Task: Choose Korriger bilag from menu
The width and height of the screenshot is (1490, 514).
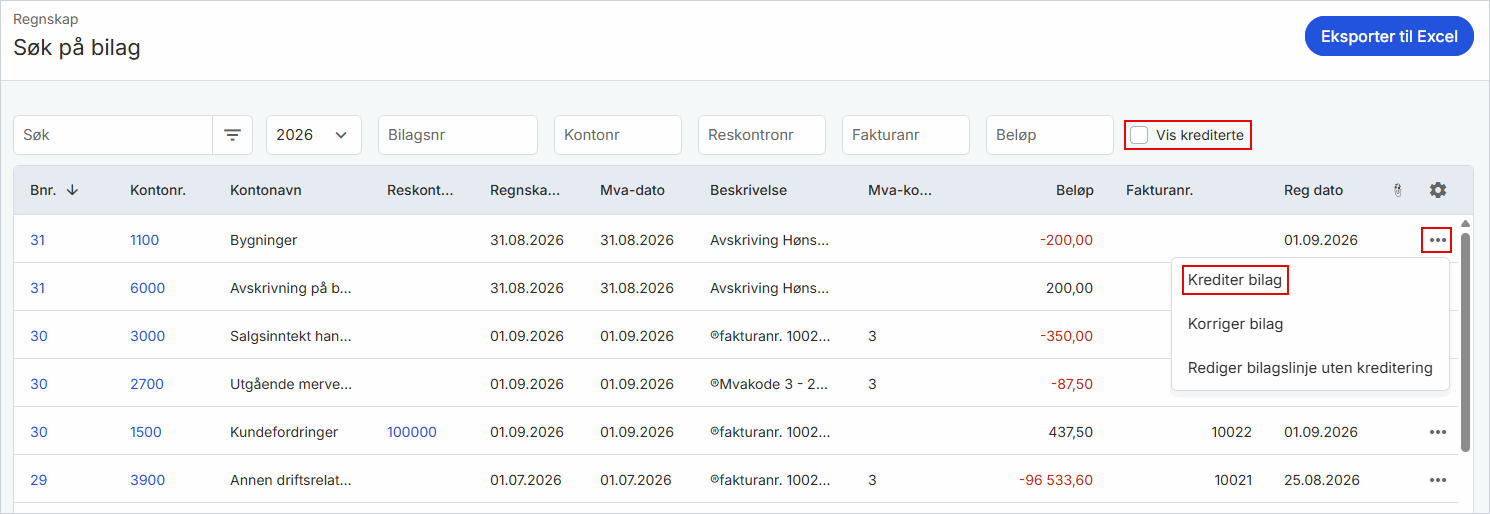Action: [1235, 324]
